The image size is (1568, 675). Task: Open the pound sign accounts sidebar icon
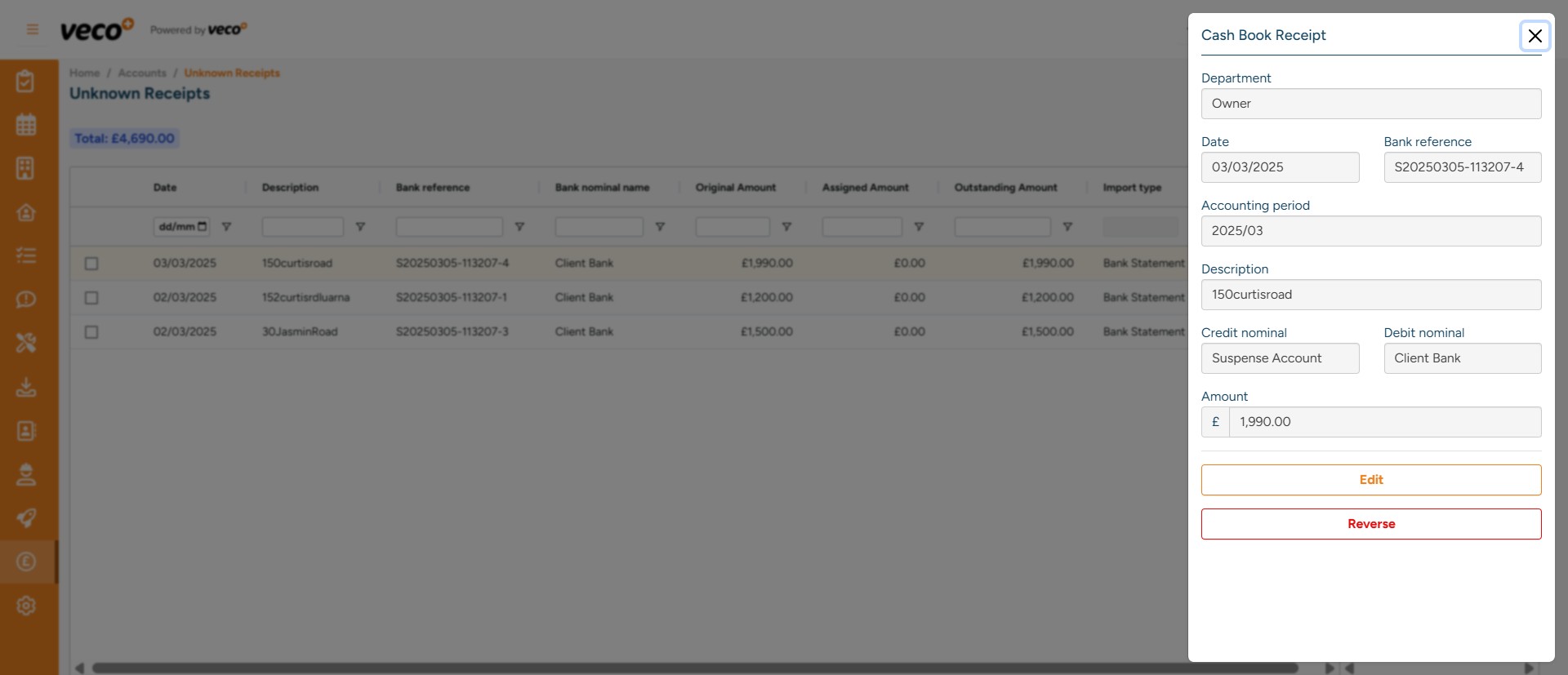[x=26, y=562]
